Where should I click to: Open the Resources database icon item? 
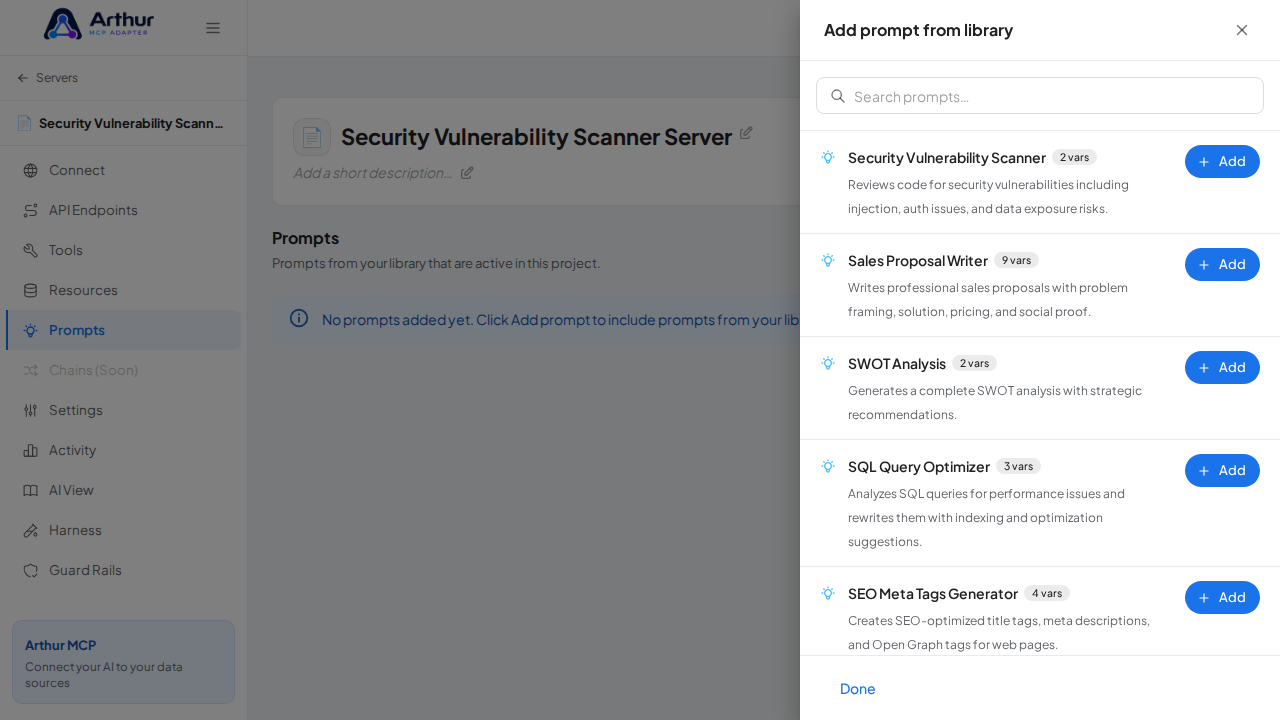[30, 290]
